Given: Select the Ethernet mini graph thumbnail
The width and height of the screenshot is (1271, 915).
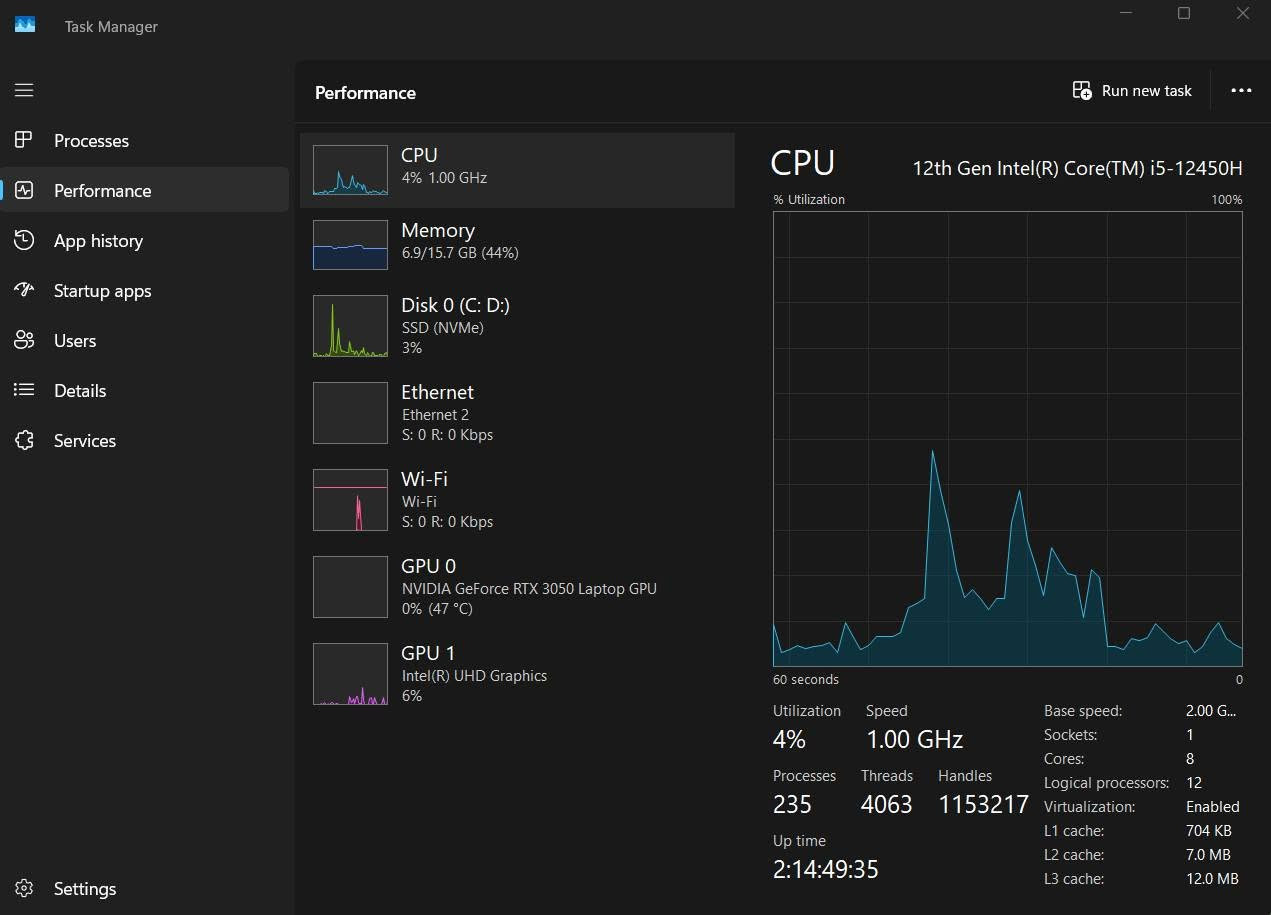Looking at the screenshot, I should [x=350, y=413].
